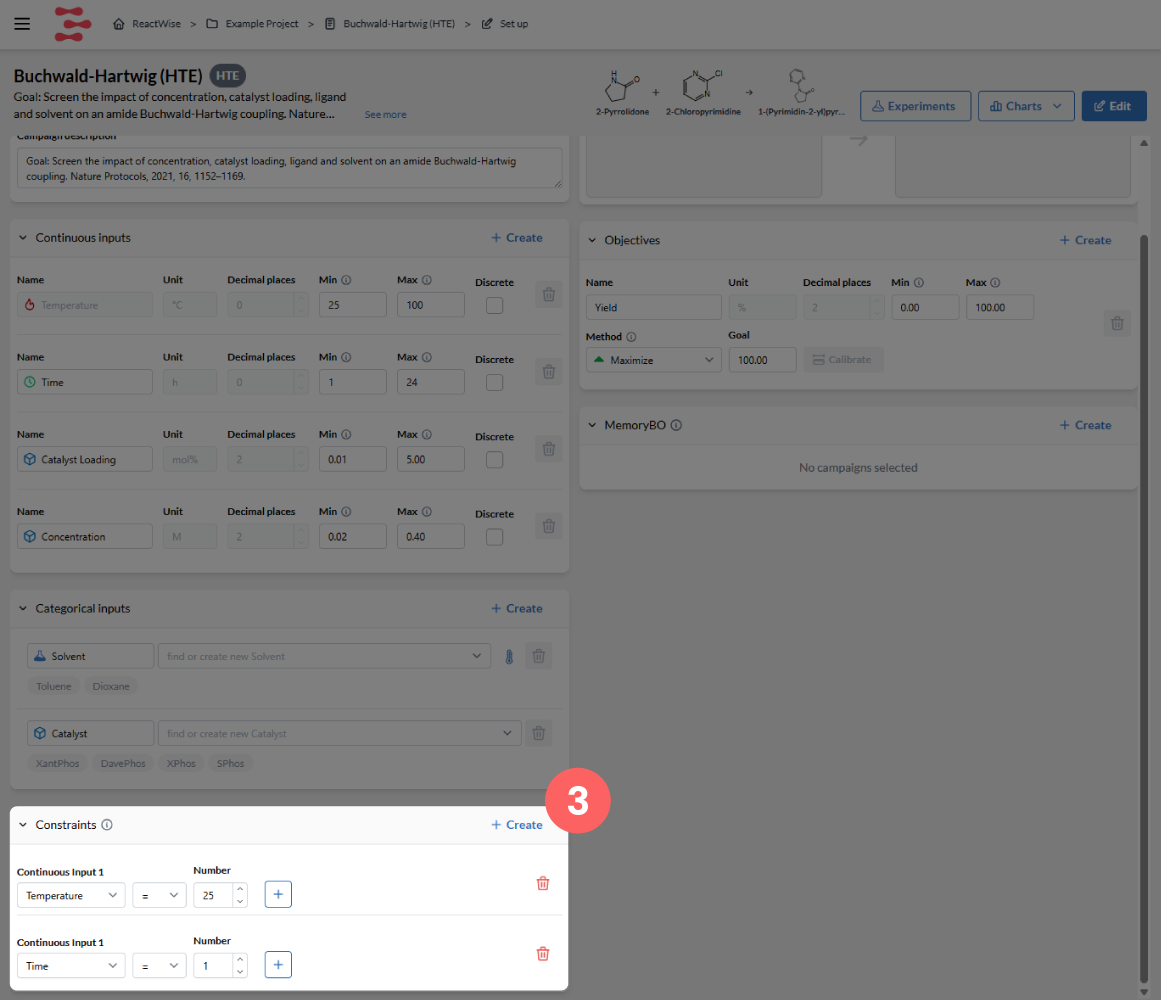Click the ReactWise red logo
1161x1000 pixels.
(x=73, y=24)
